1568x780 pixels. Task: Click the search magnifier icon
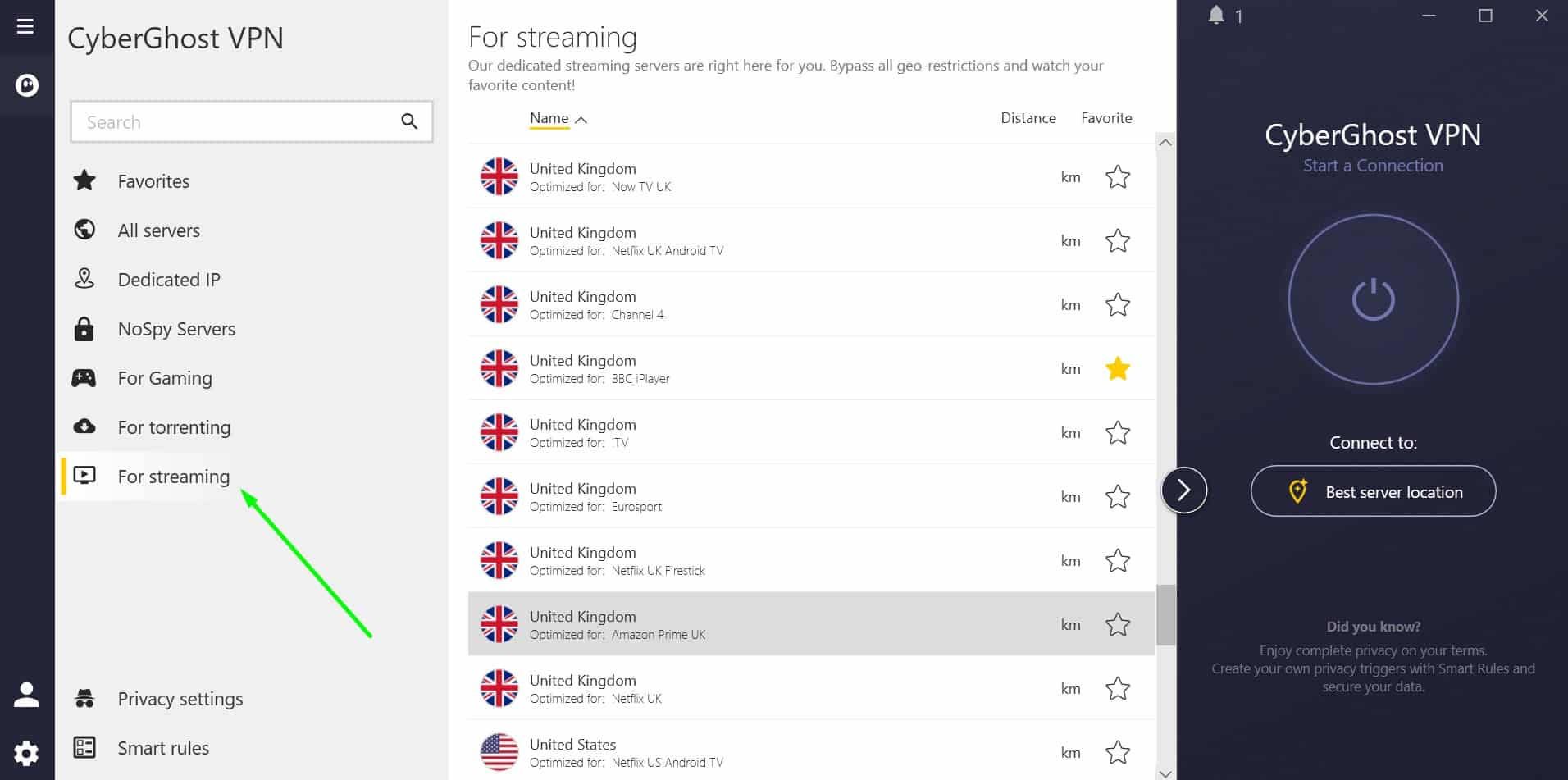pyautogui.click(x=409, y=121)
